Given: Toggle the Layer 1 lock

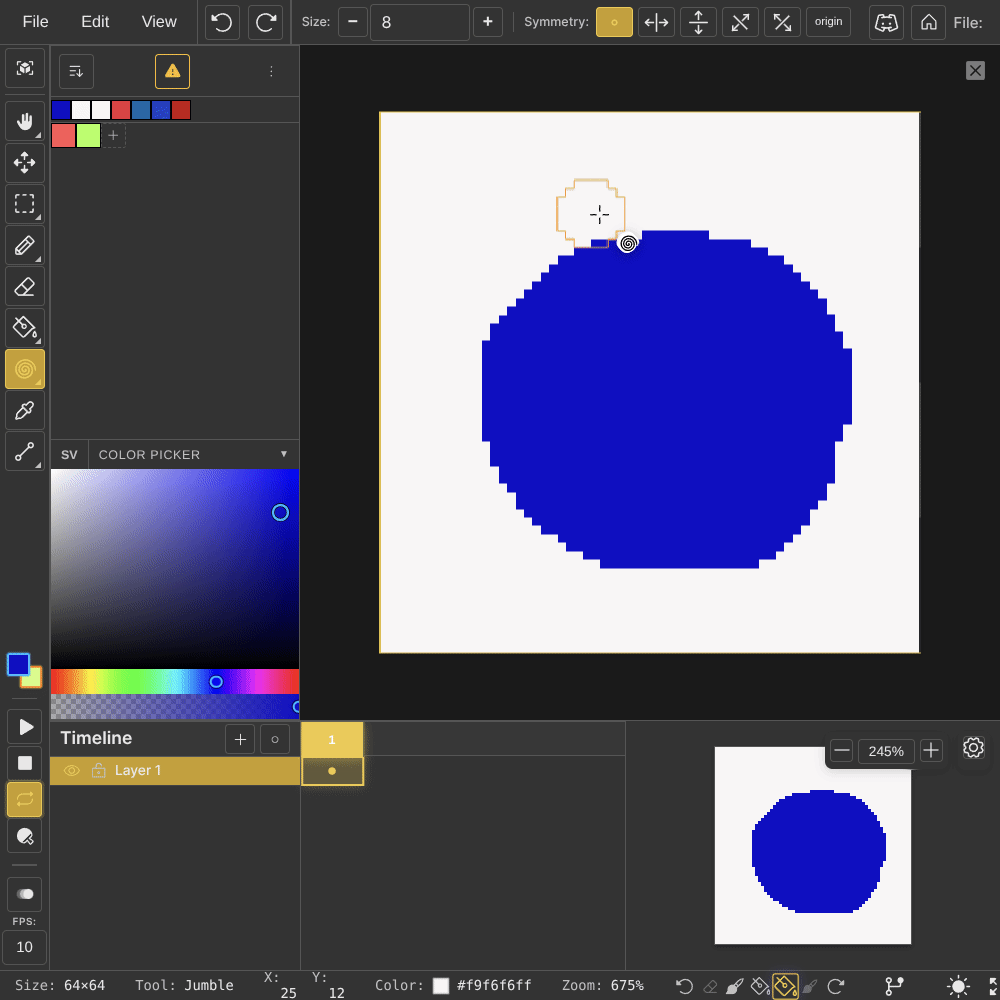Looking at the screenshot, I should pos(98,770).
